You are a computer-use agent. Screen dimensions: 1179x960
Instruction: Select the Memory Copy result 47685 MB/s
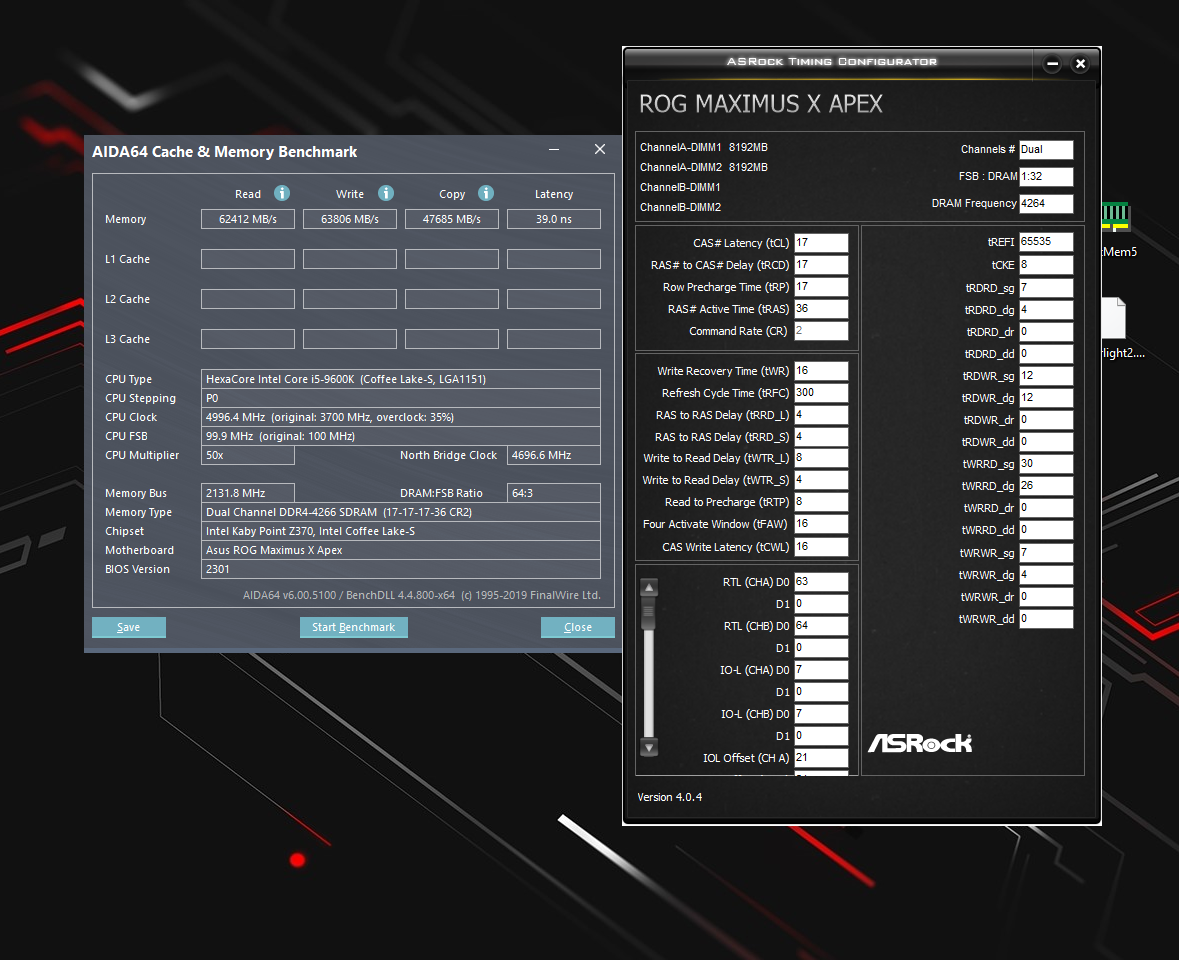(x=451, y=219)
